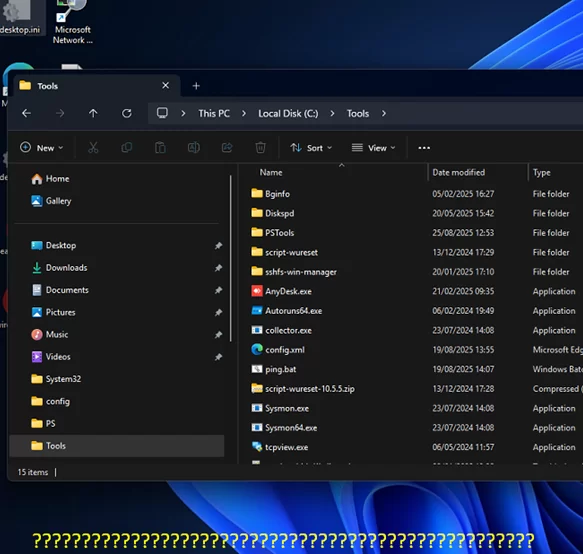This screenshot has height=554, width=583.
Task: Click the PC monitor icon in address bar
Action: tap(162, 113)
